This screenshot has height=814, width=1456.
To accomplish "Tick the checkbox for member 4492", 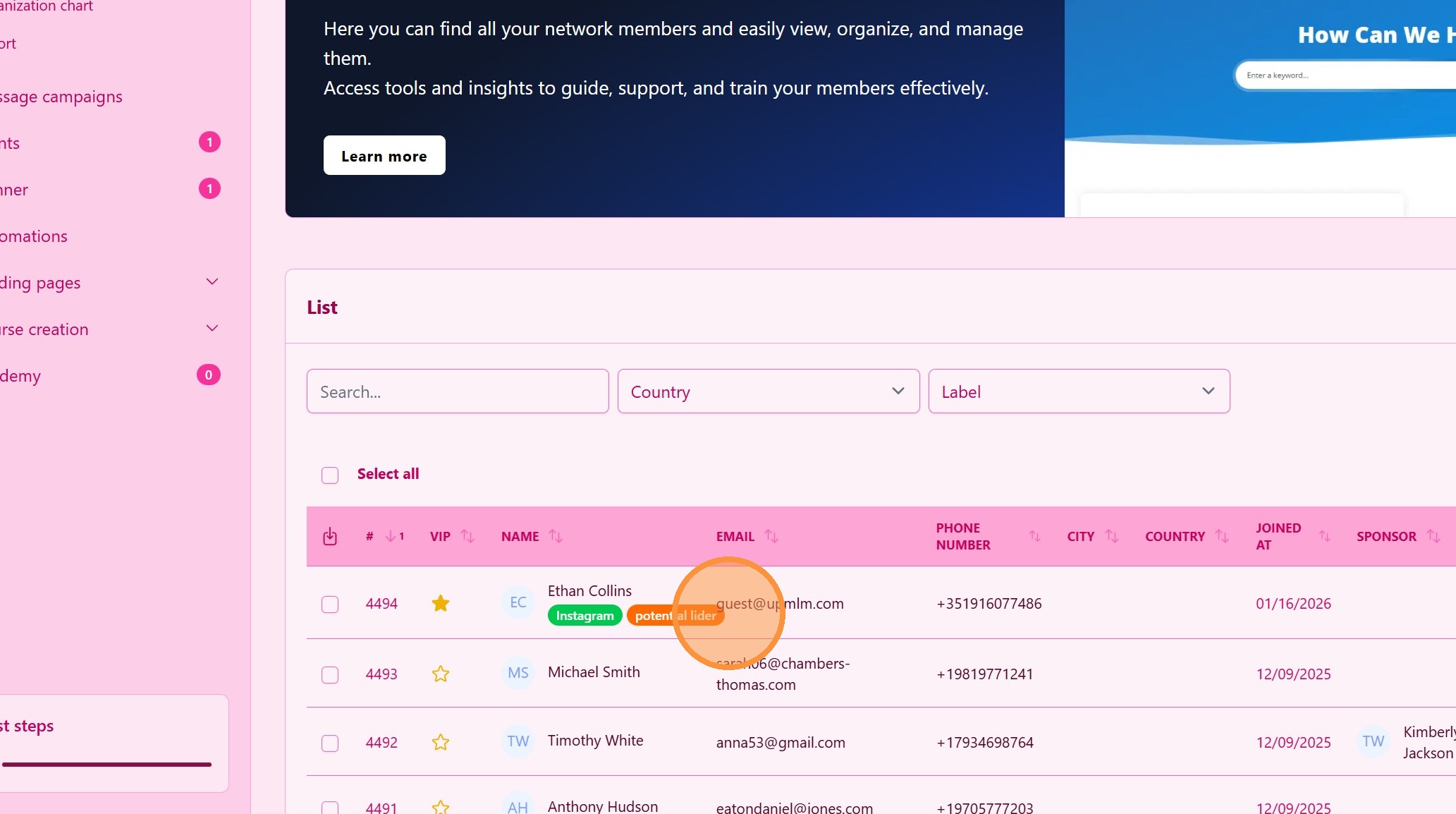I will (330, 743).
